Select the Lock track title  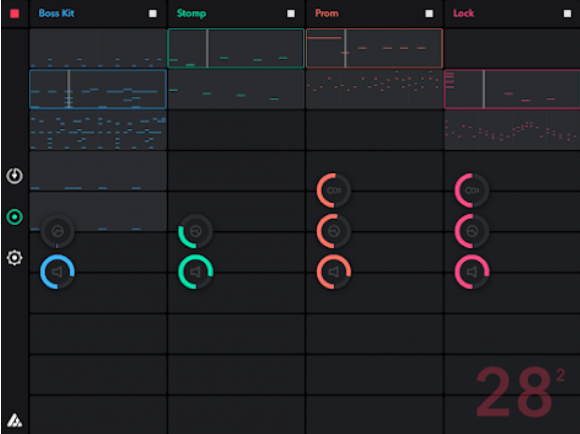click(x=463, y=13)
